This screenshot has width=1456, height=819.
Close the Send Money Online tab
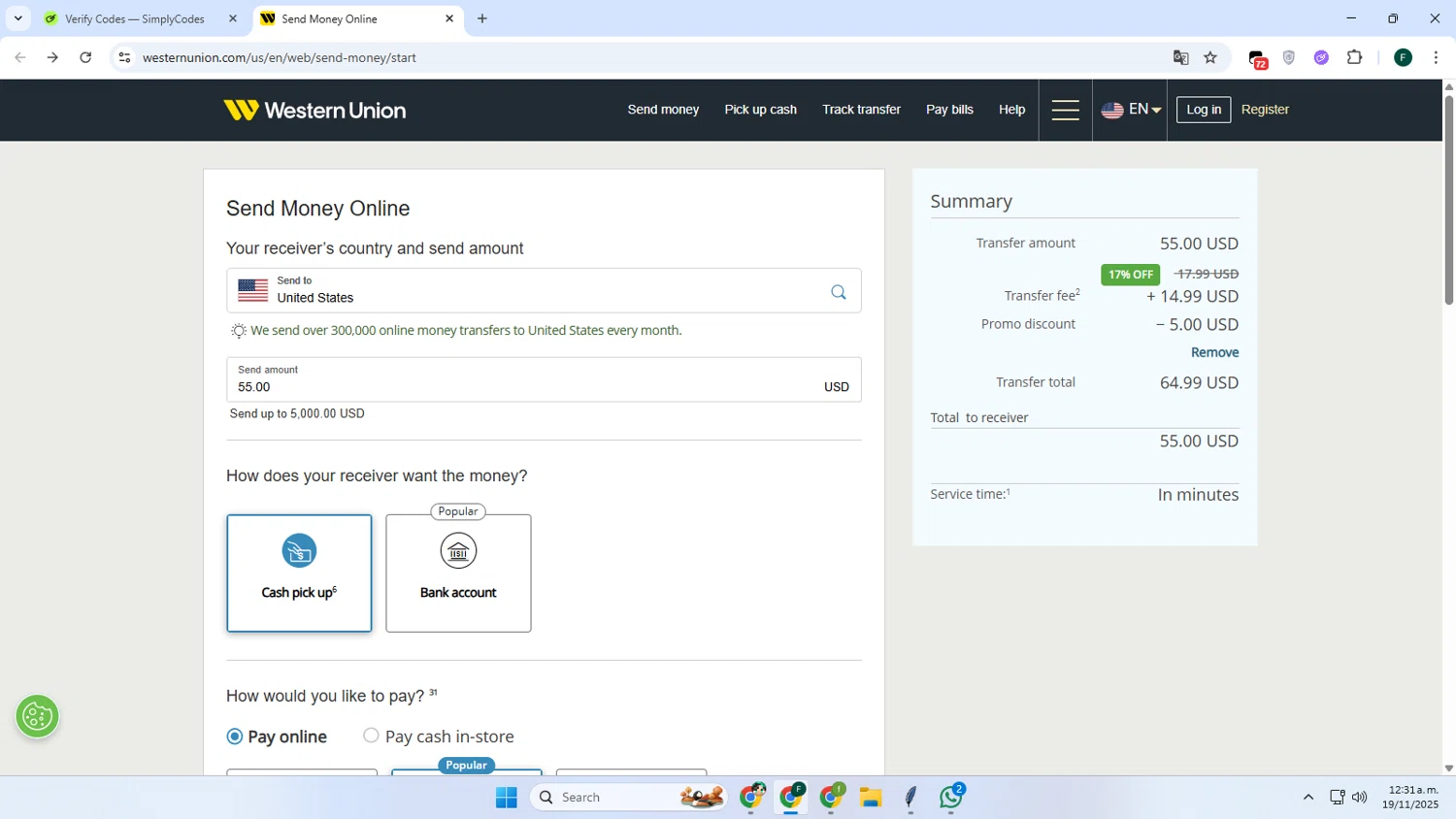pos(449,18)
